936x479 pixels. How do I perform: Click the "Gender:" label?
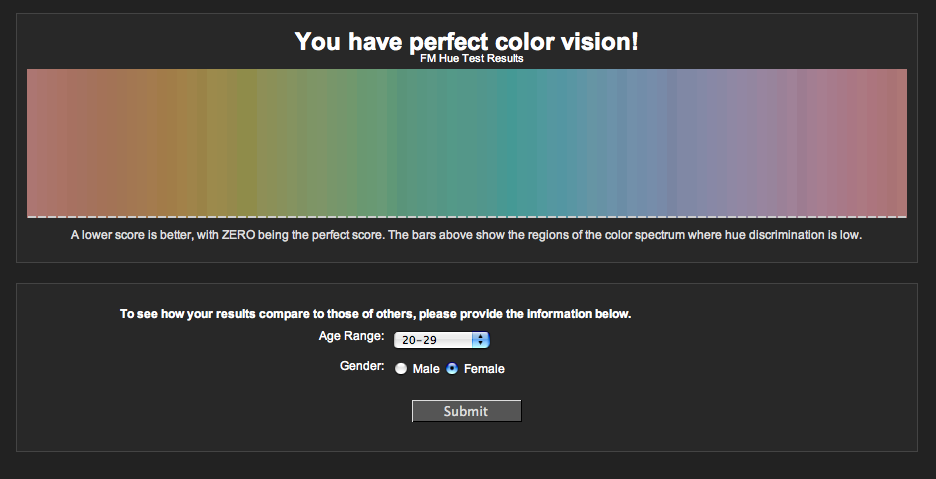pos(362,367)
